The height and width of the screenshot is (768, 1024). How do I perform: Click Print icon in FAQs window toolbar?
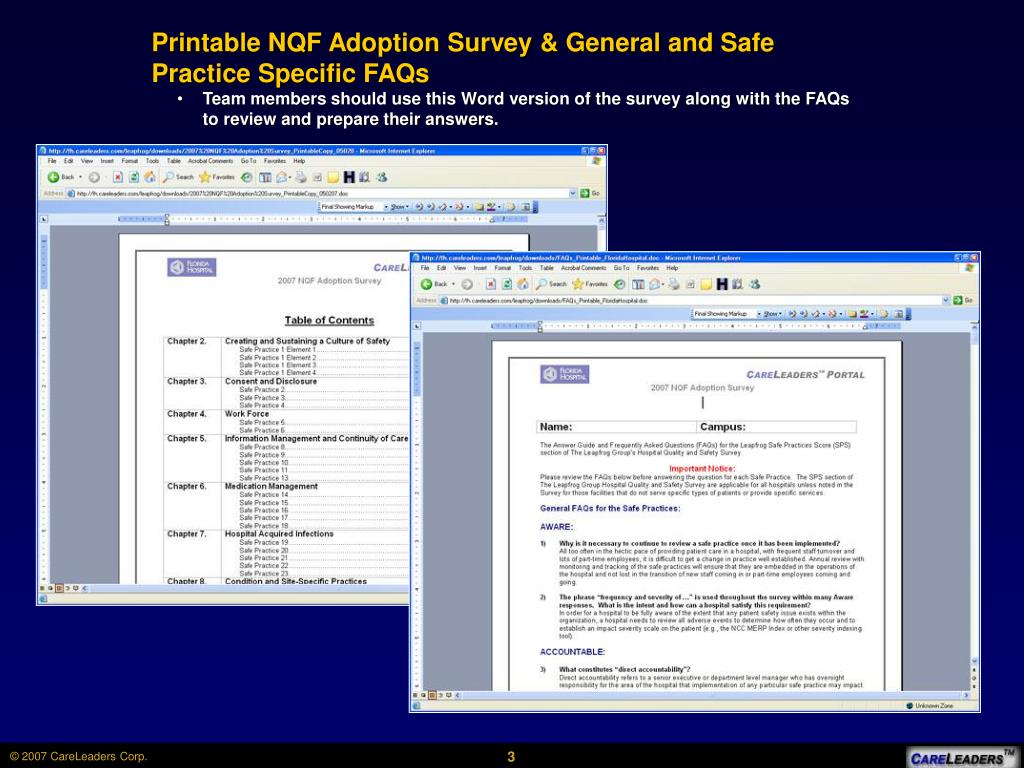pyautogui.click(x=673, y=284)
